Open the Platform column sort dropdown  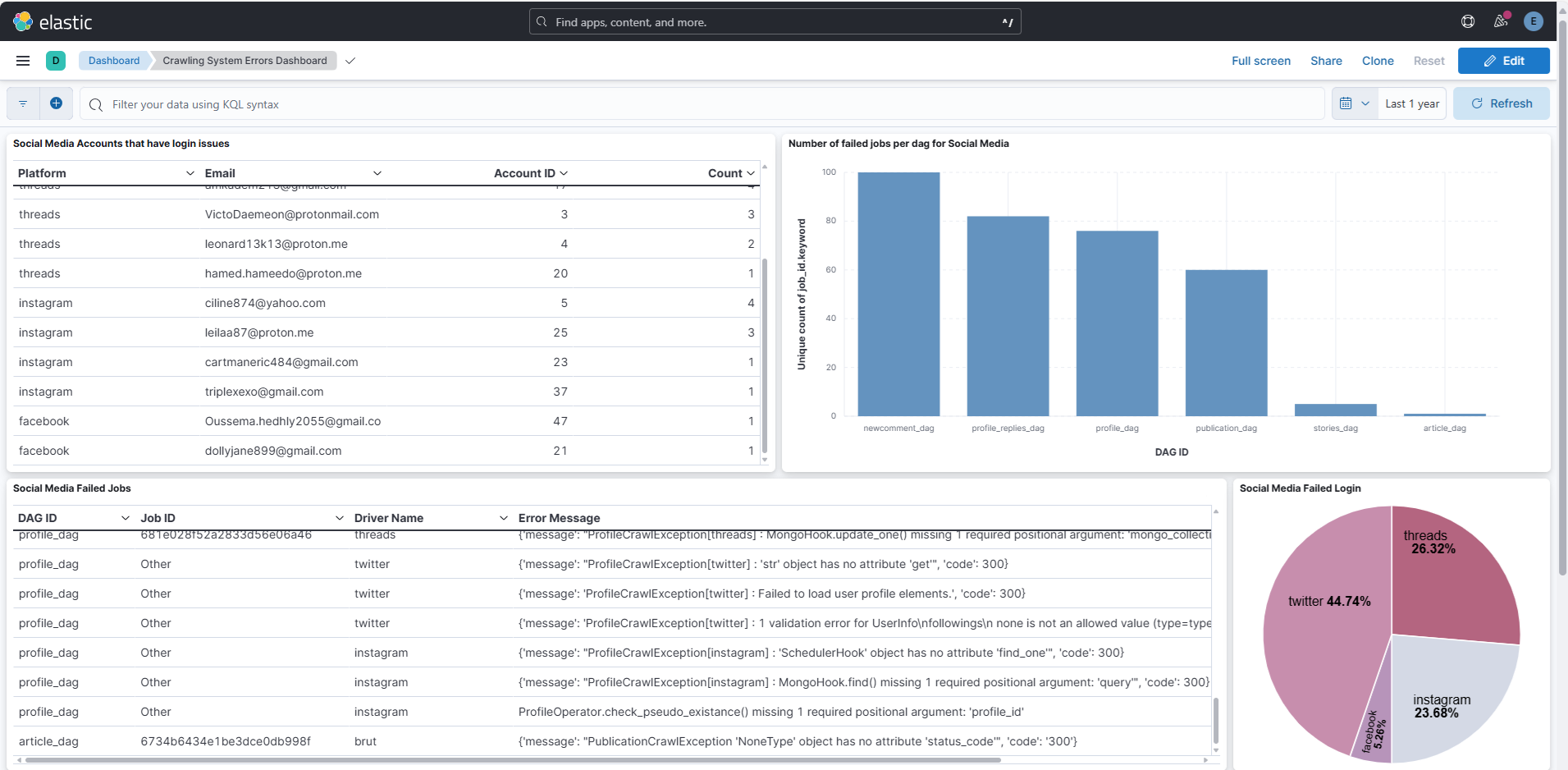pos(190,173)
